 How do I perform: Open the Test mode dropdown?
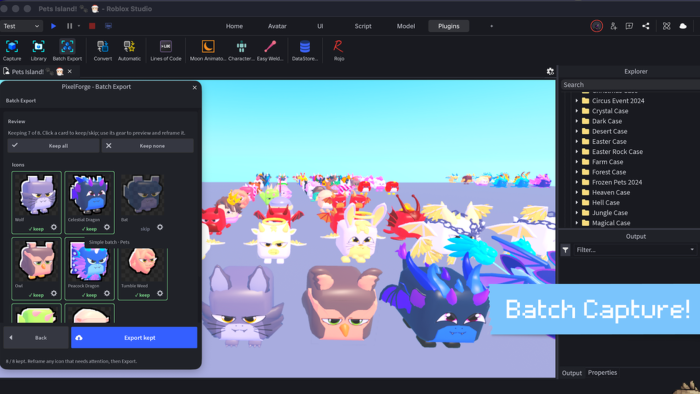[21, 26]
